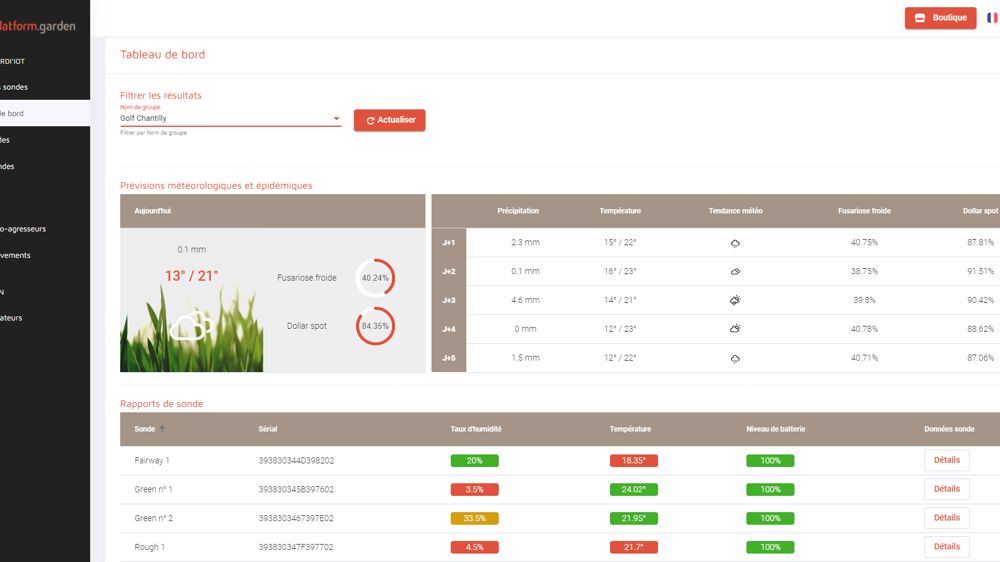Click the J+1 weather trend icon
The image size is (1000, 562).
tap(735, 243)
